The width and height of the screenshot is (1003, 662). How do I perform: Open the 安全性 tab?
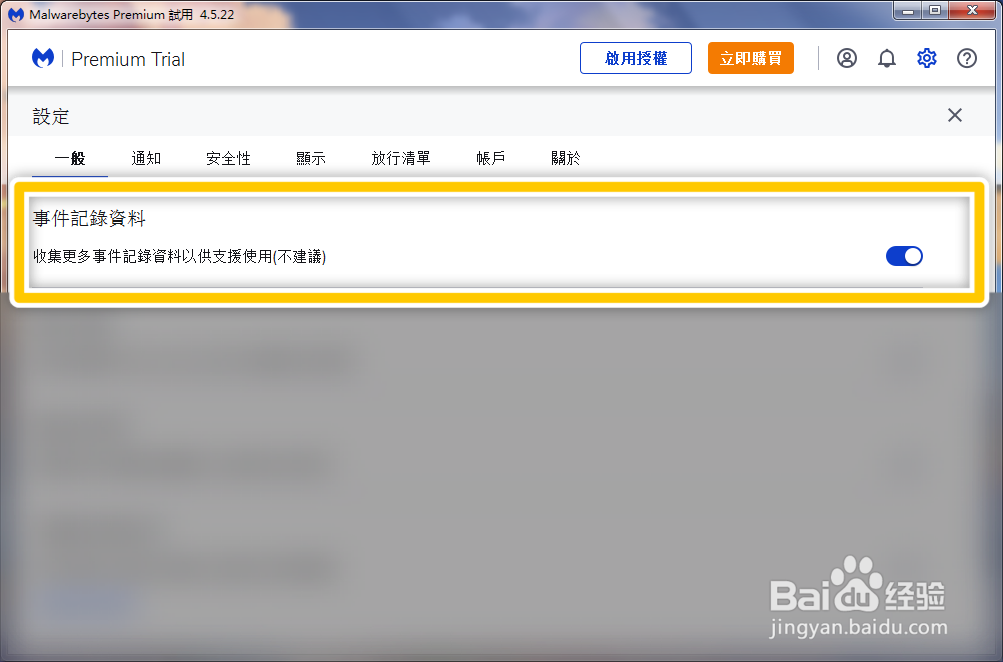point(228,158)
